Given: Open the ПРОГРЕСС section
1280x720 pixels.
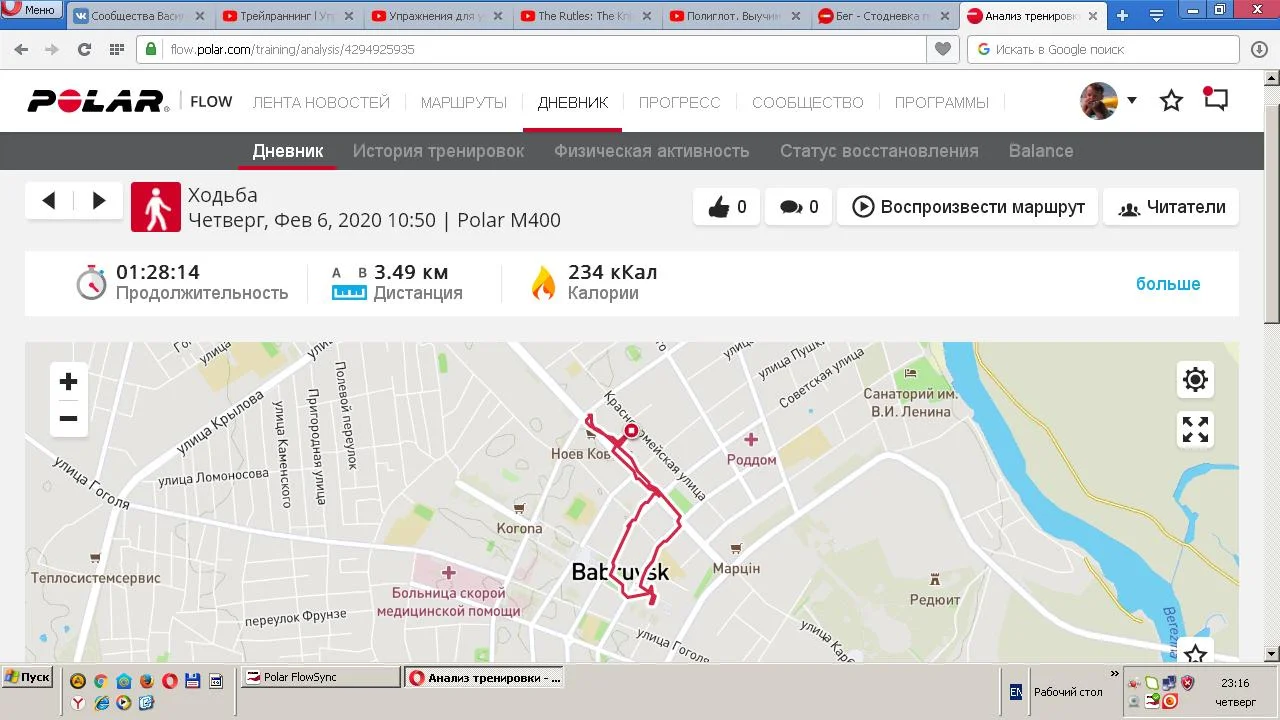Looking at the screenshot, I should point(680,102).
